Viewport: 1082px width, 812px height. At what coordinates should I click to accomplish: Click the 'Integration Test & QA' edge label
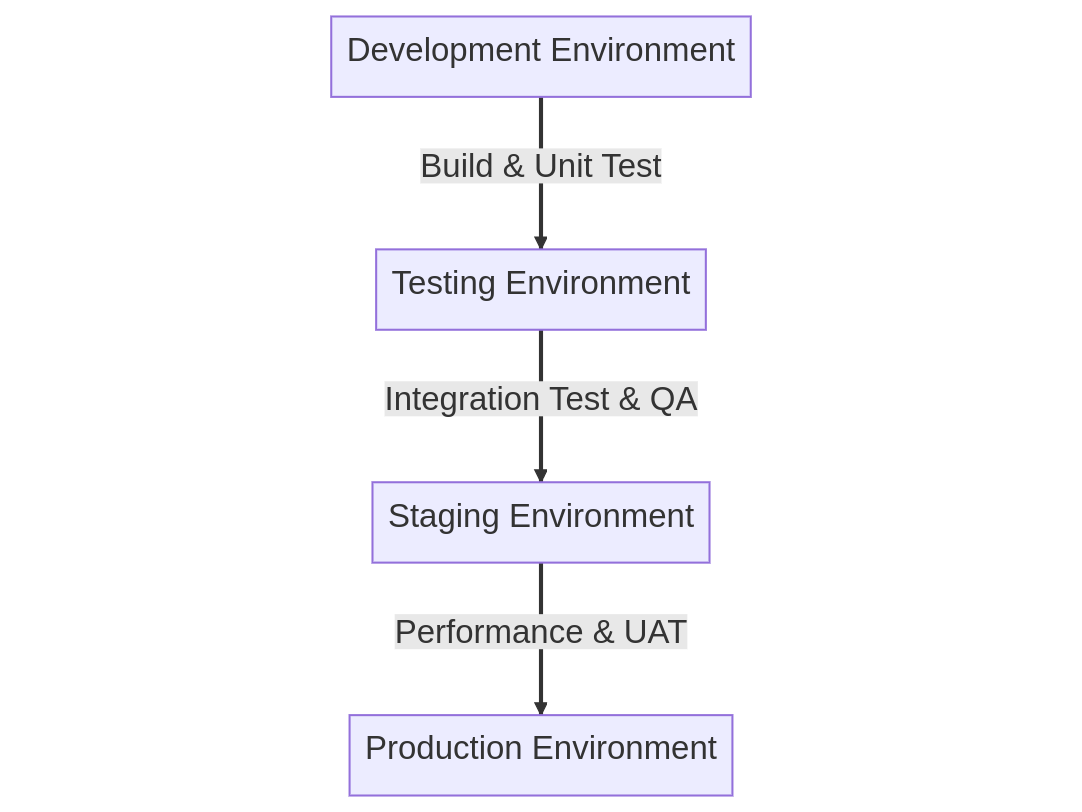click(x=540, y=399)
